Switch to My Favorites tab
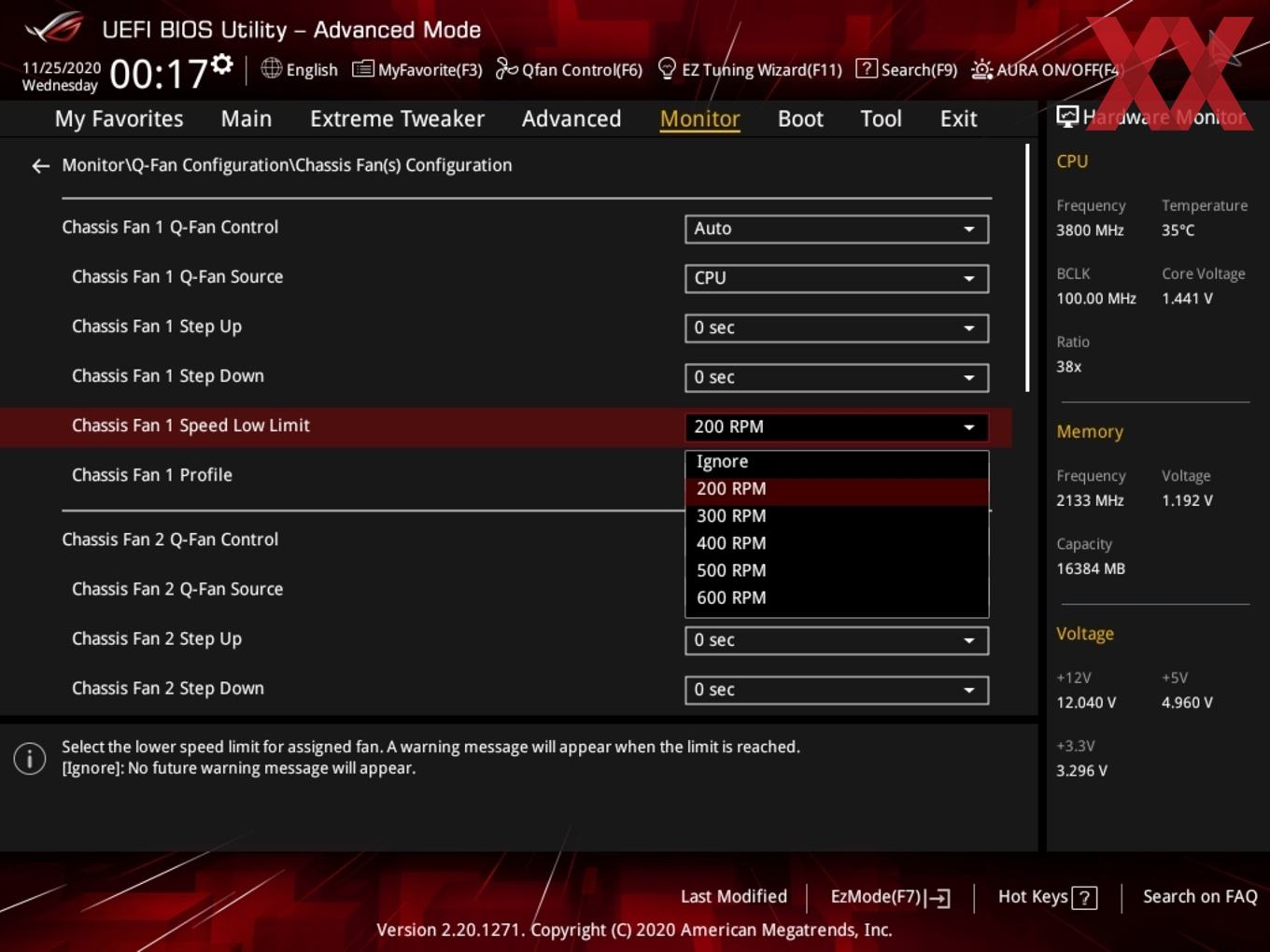 tap(119, 119)
